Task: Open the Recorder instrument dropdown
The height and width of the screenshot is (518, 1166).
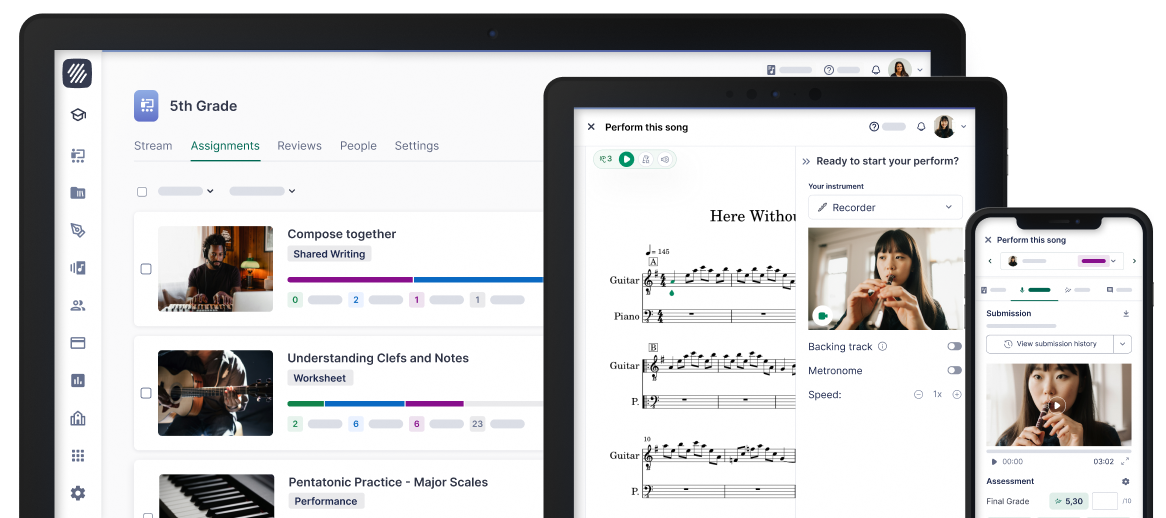Action: coord(885,207)
